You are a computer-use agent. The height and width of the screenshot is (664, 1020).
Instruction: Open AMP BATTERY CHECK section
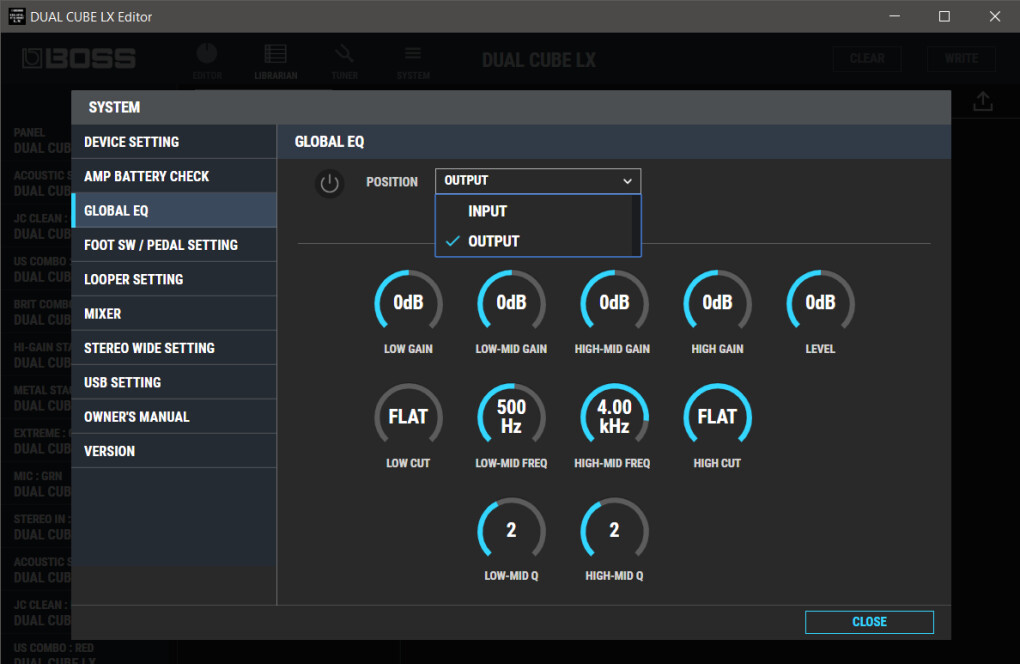click(174, 176)
